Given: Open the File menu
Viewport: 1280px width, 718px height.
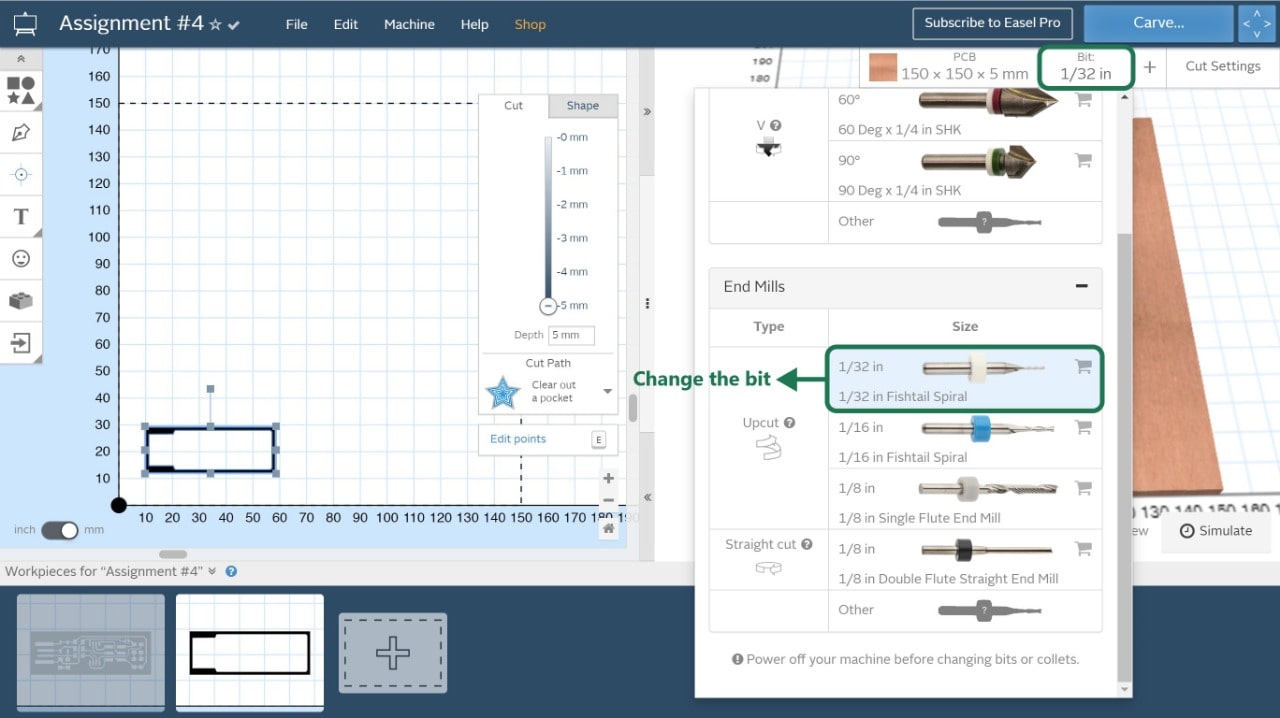Looking at the screenshot, I should click(x=296, y=24).
